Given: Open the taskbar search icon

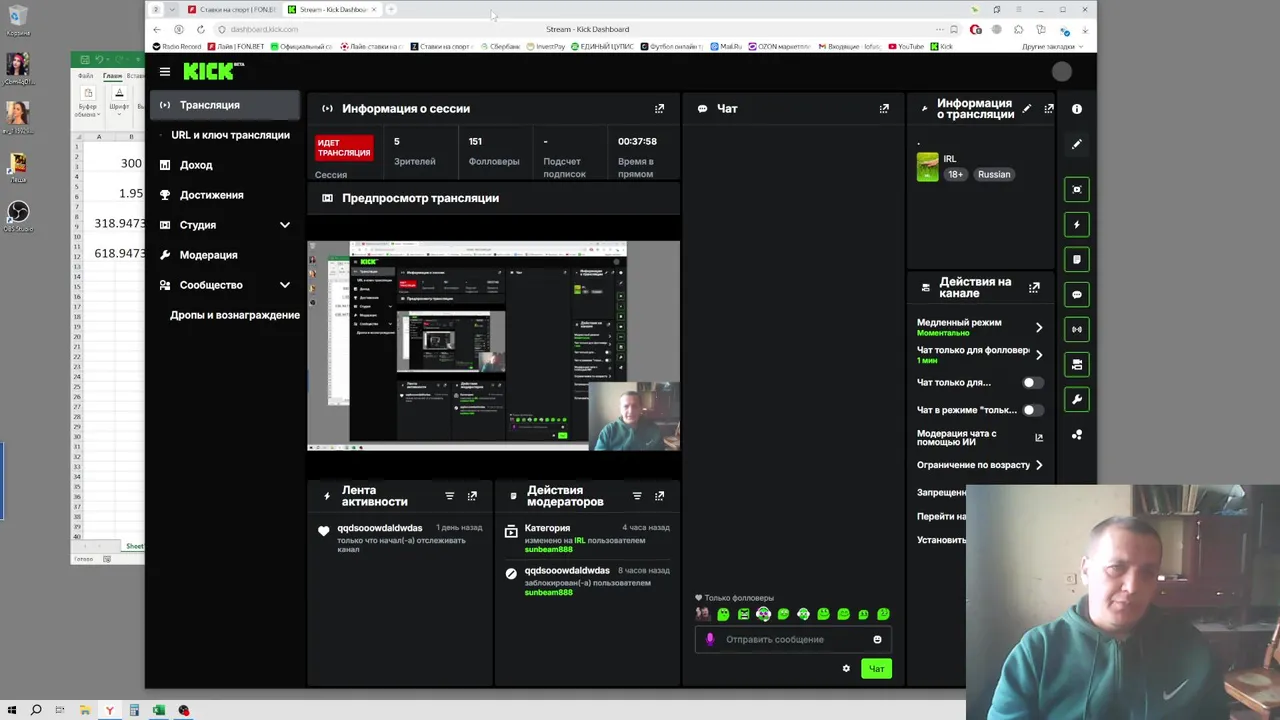Looking at the screenshot, I should click(36, 710).
